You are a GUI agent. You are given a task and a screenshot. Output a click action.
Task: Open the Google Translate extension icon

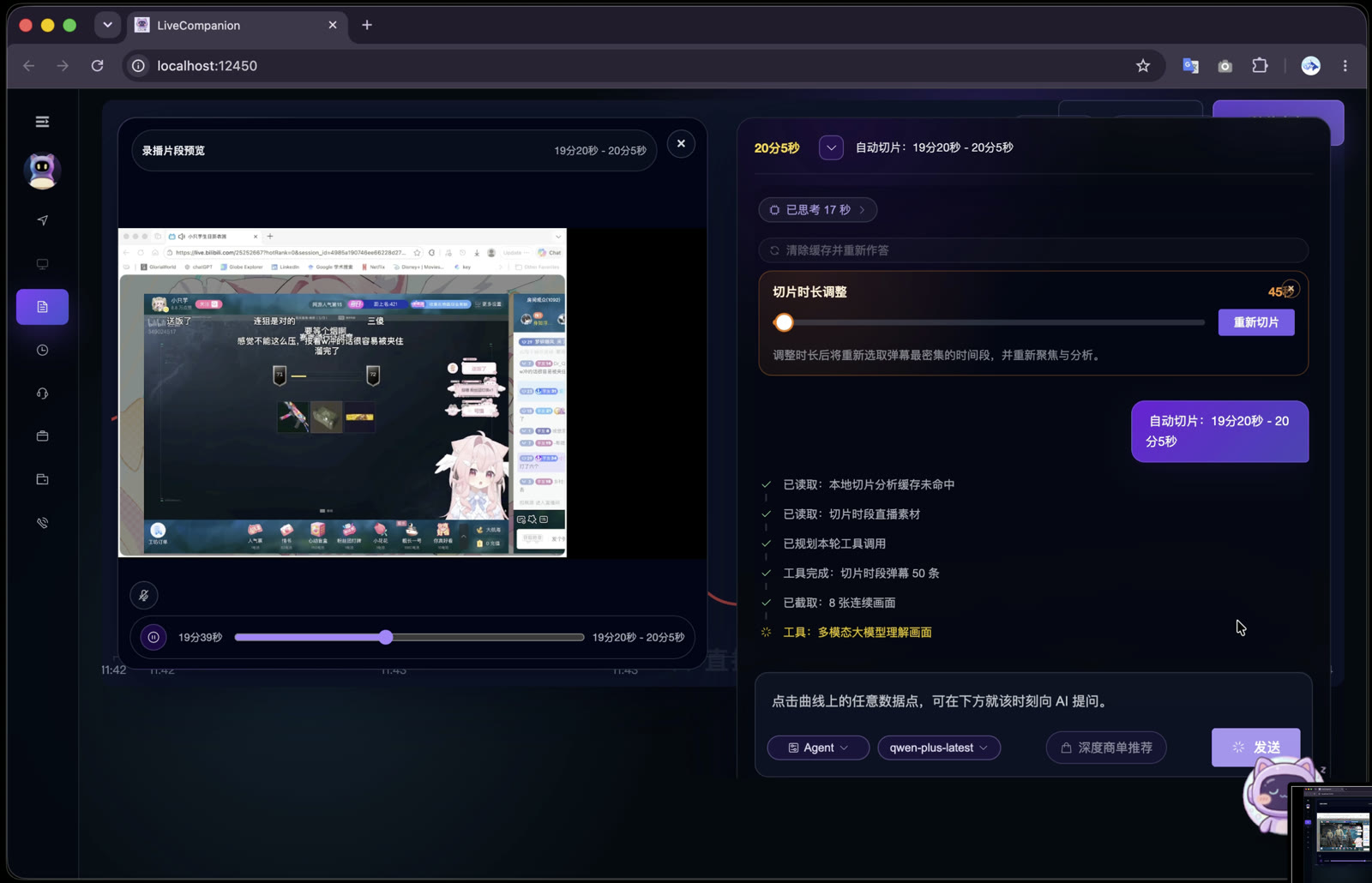(1190, 66)
